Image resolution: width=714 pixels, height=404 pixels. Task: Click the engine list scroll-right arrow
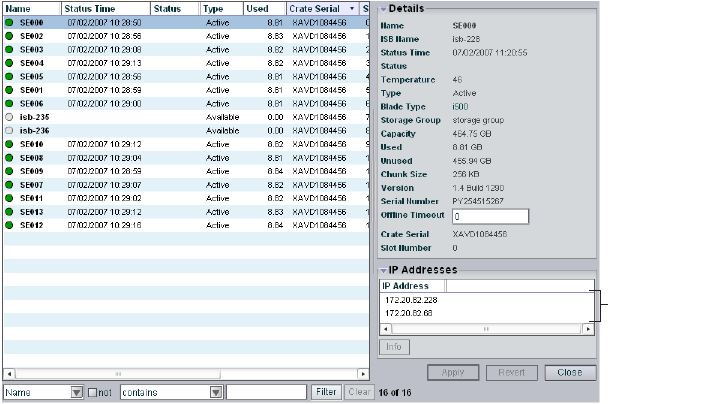363,374
